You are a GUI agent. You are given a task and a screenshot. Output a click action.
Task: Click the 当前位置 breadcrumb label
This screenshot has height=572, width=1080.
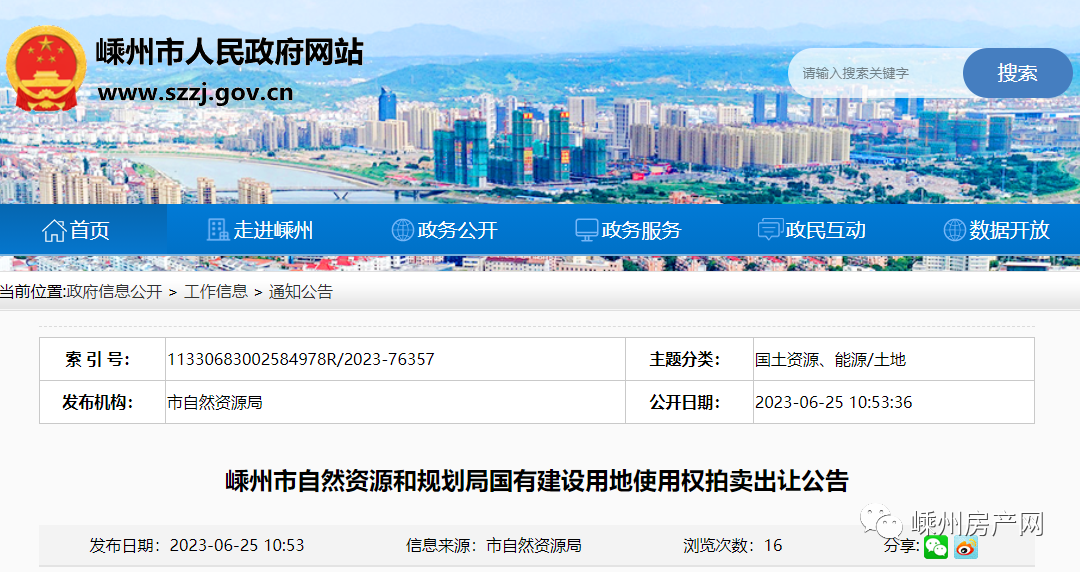point(32,292)
